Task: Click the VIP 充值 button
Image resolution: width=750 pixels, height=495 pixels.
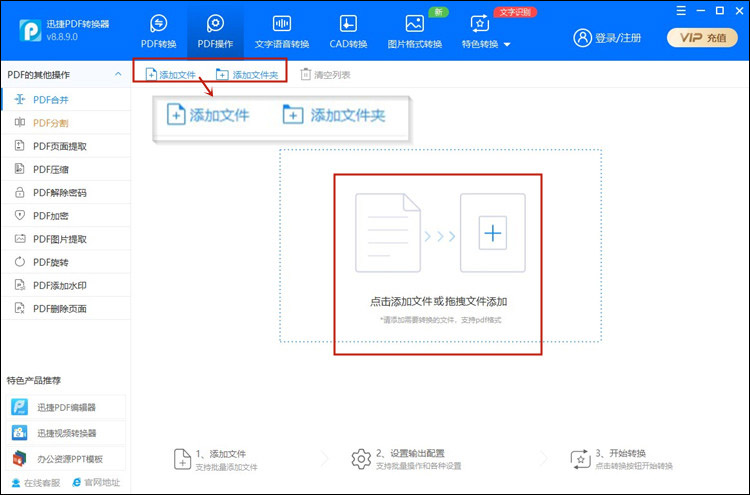Action: click(702, 37)
